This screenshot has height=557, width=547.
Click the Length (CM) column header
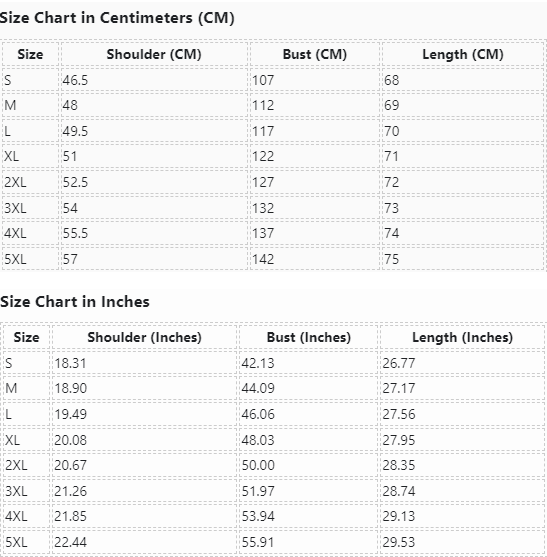(463, 54)
